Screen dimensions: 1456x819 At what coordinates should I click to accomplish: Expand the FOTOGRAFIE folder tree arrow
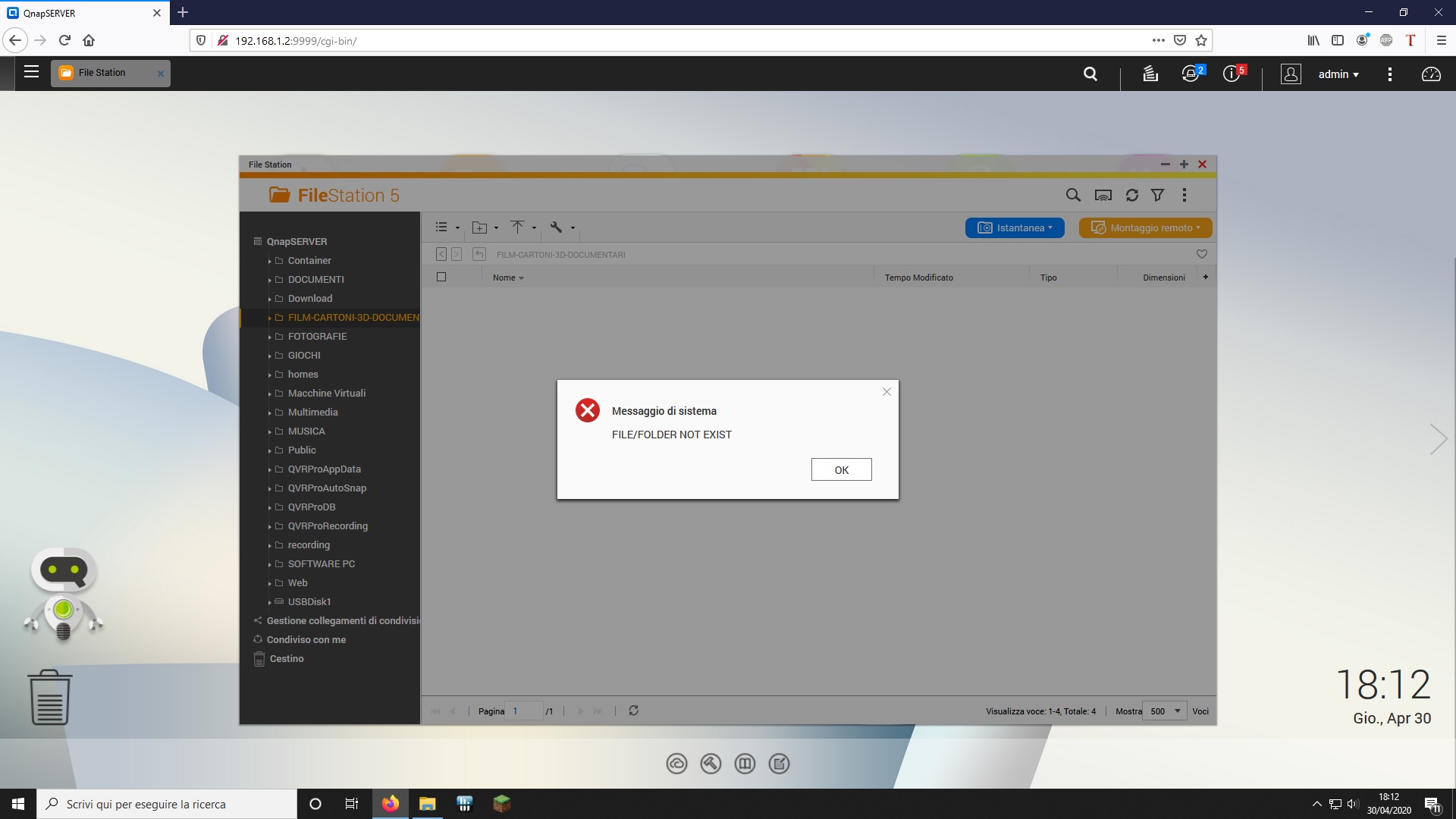pyautogui.click(x=269, y=337)
